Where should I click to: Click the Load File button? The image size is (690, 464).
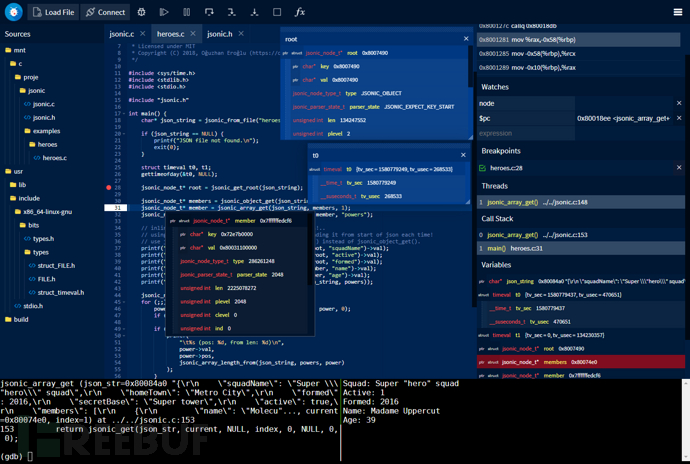(53, 12)
